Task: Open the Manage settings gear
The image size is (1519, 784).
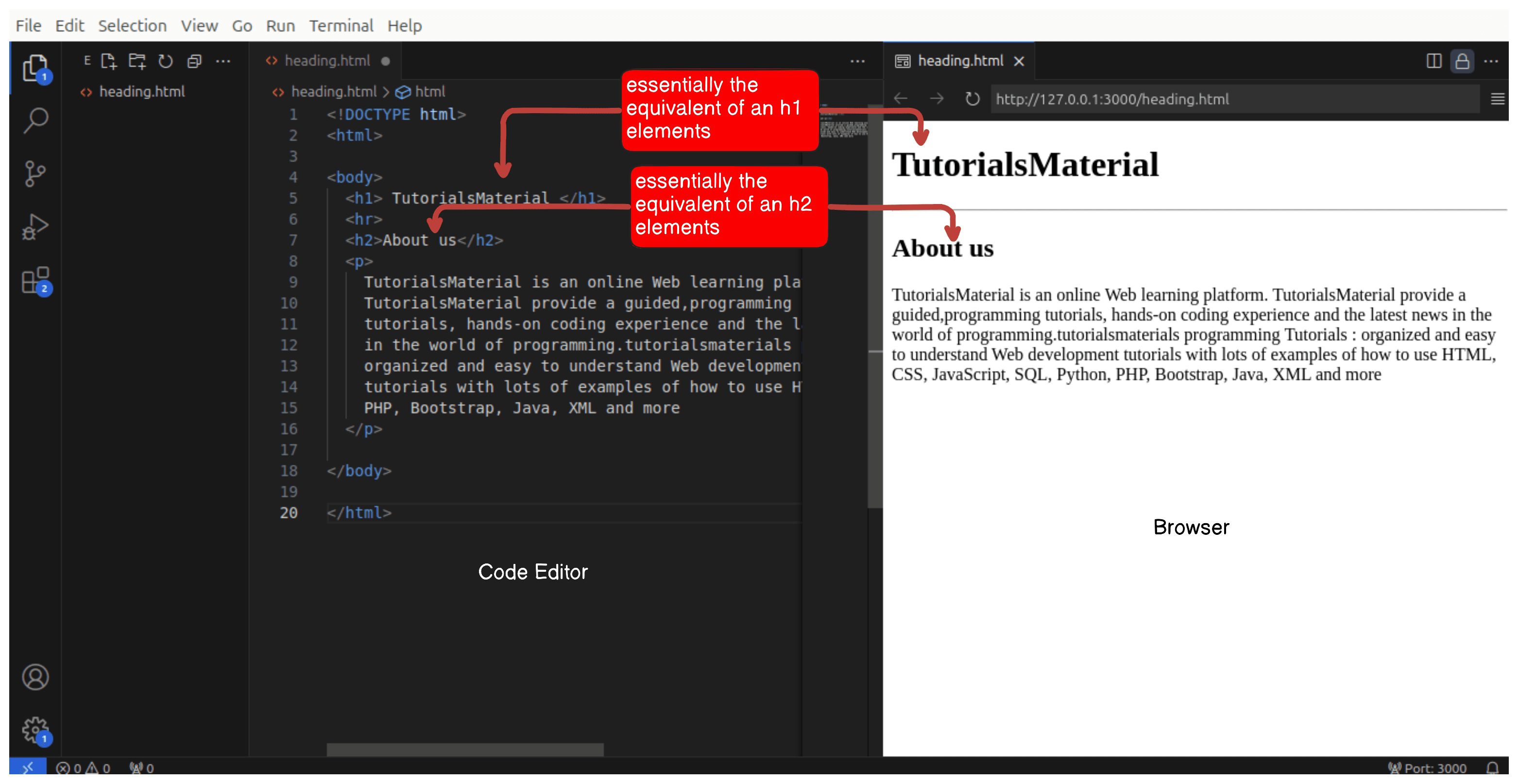Action: (x=35, y=731)
